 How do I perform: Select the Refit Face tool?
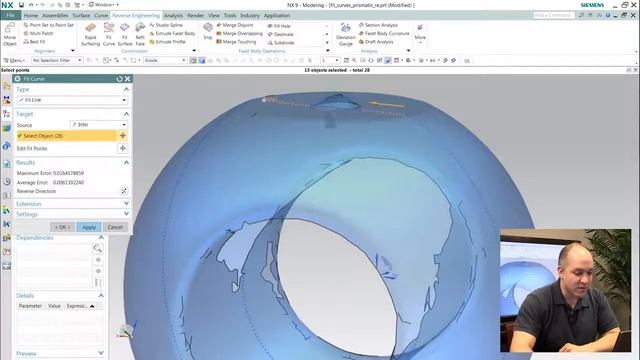[140, 34]
